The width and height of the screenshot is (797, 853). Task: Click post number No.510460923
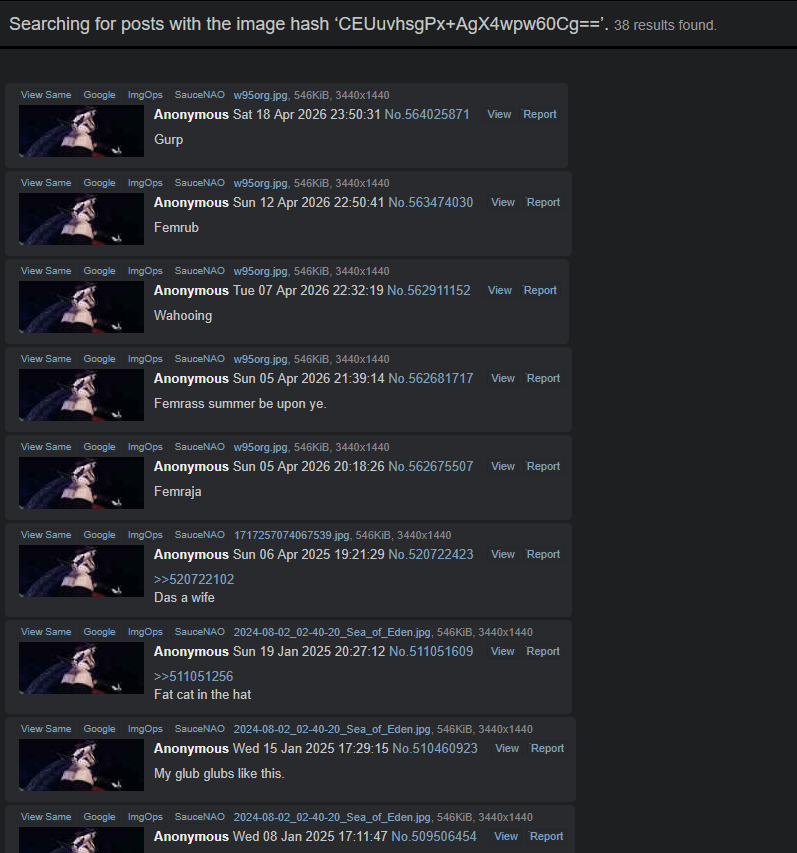click(435, 749)
